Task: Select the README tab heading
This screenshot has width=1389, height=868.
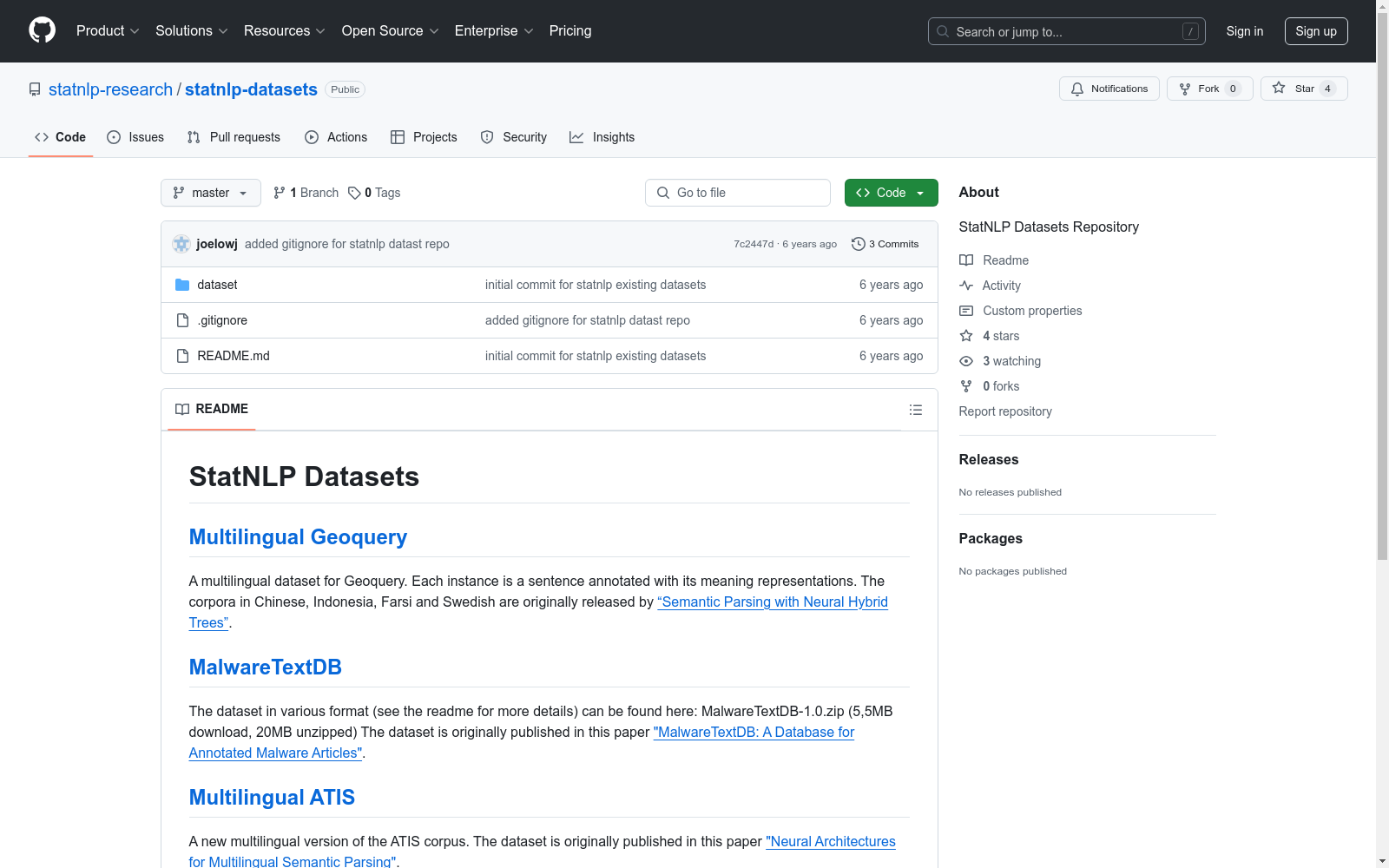Action: (x=212, y=409)
